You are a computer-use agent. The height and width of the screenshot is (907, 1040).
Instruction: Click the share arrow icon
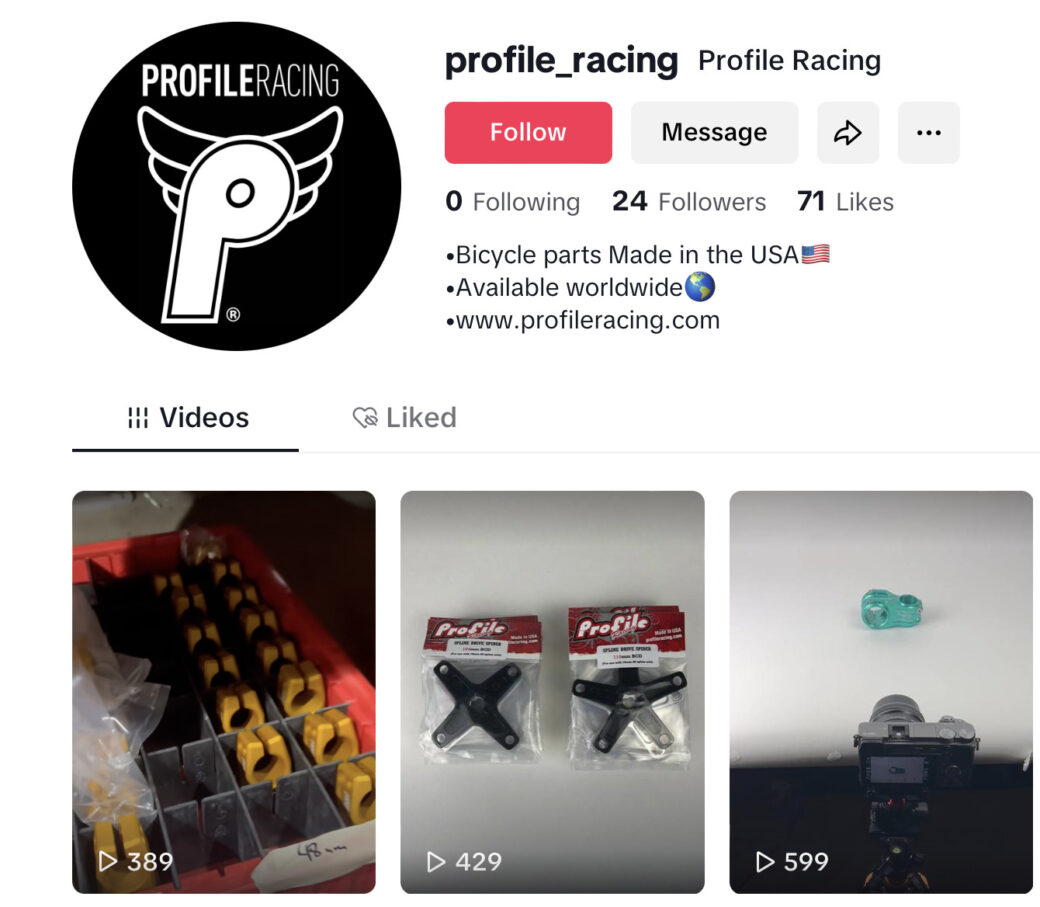[x=848, y=133]
